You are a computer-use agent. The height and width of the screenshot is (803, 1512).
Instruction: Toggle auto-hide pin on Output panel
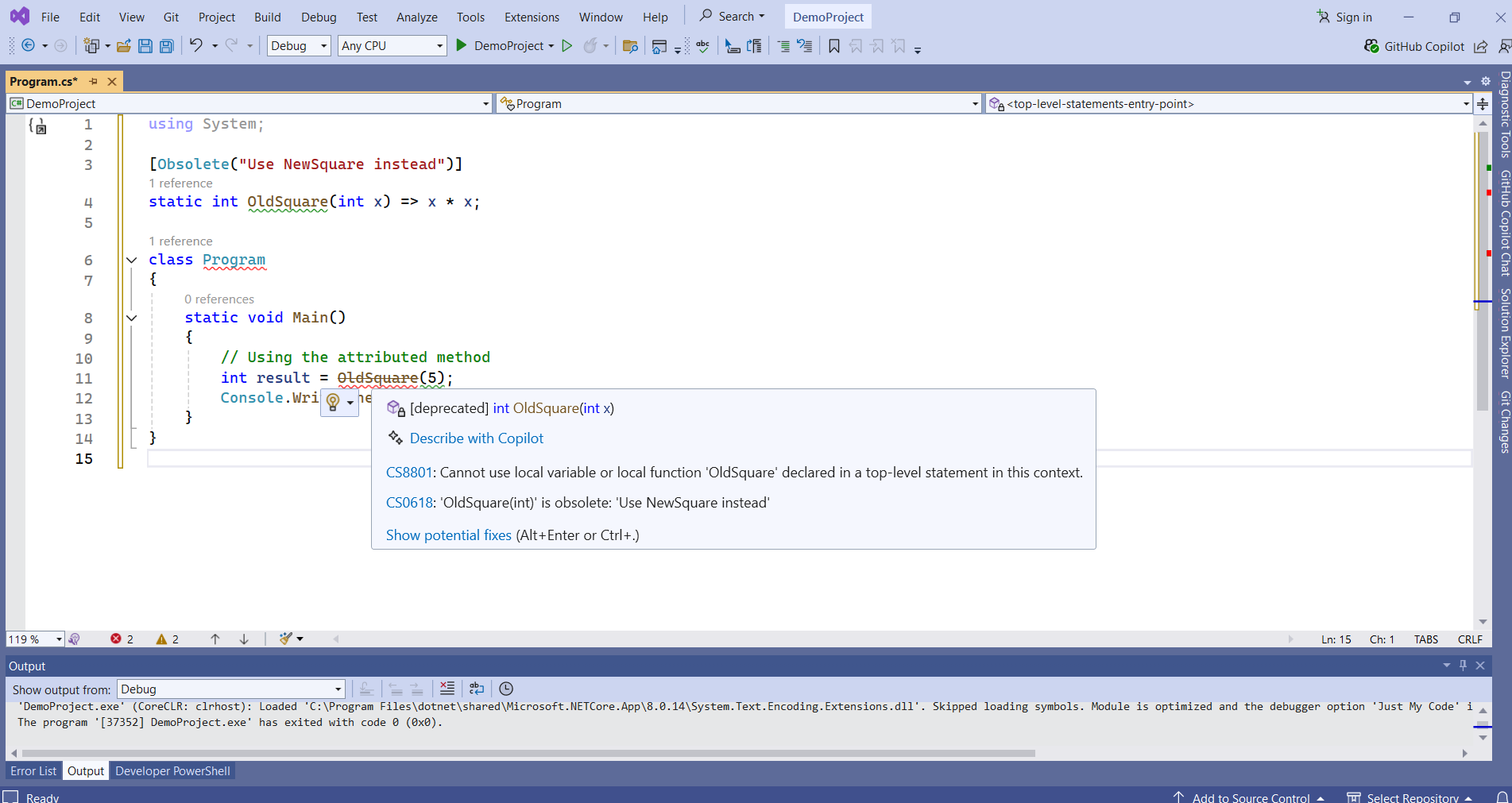coord(1463,665)
